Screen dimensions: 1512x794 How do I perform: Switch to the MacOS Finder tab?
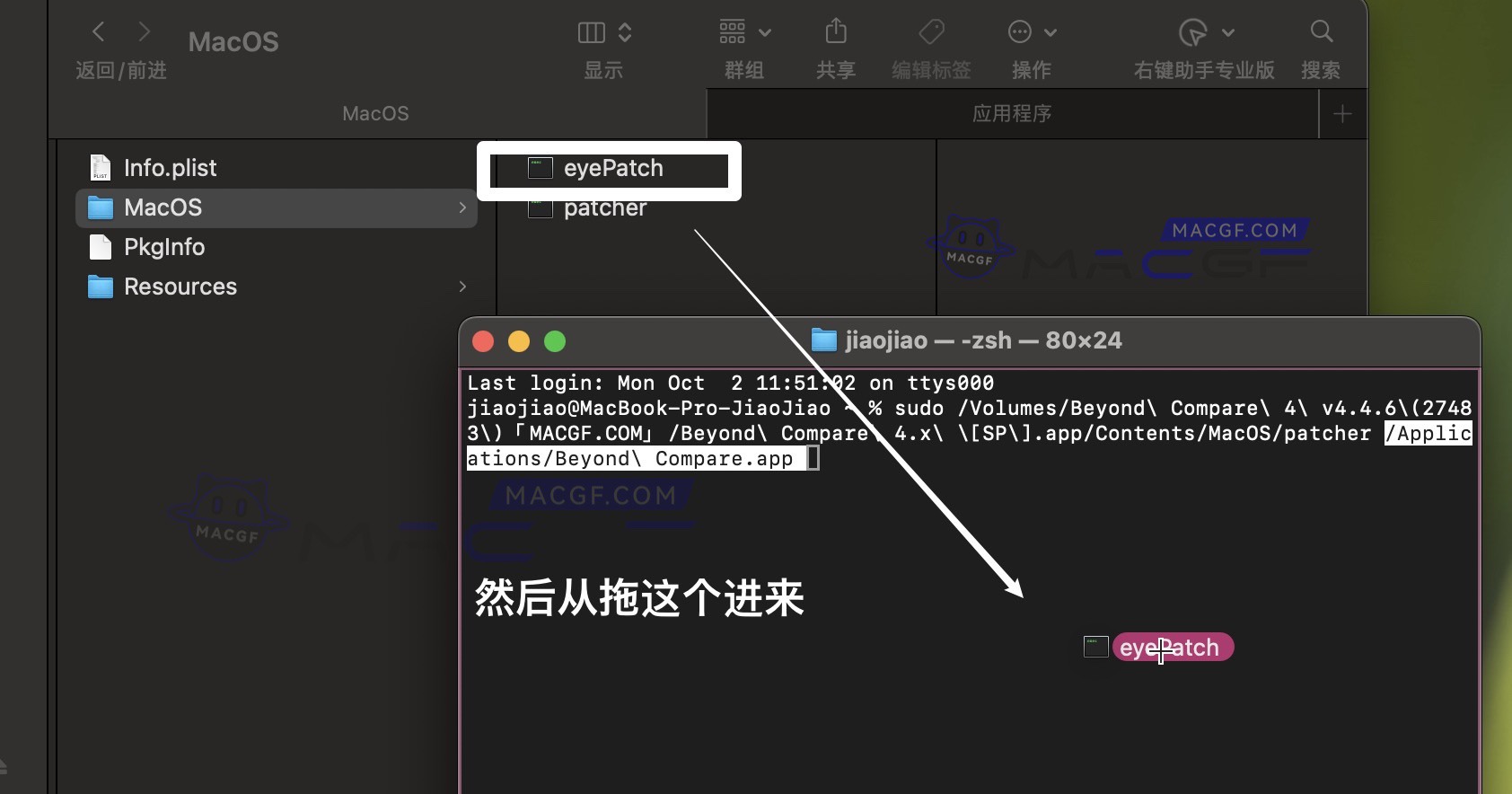pos(376,114)
